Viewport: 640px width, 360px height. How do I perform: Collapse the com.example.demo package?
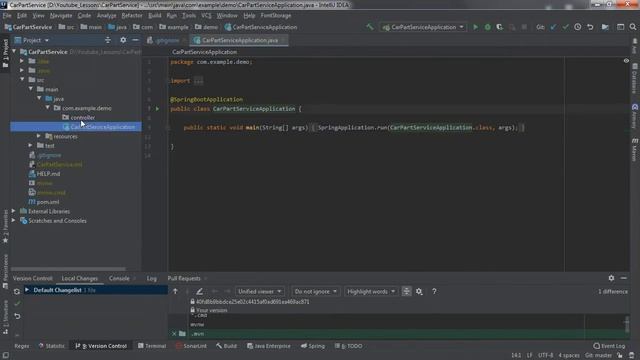pos(48,108)
